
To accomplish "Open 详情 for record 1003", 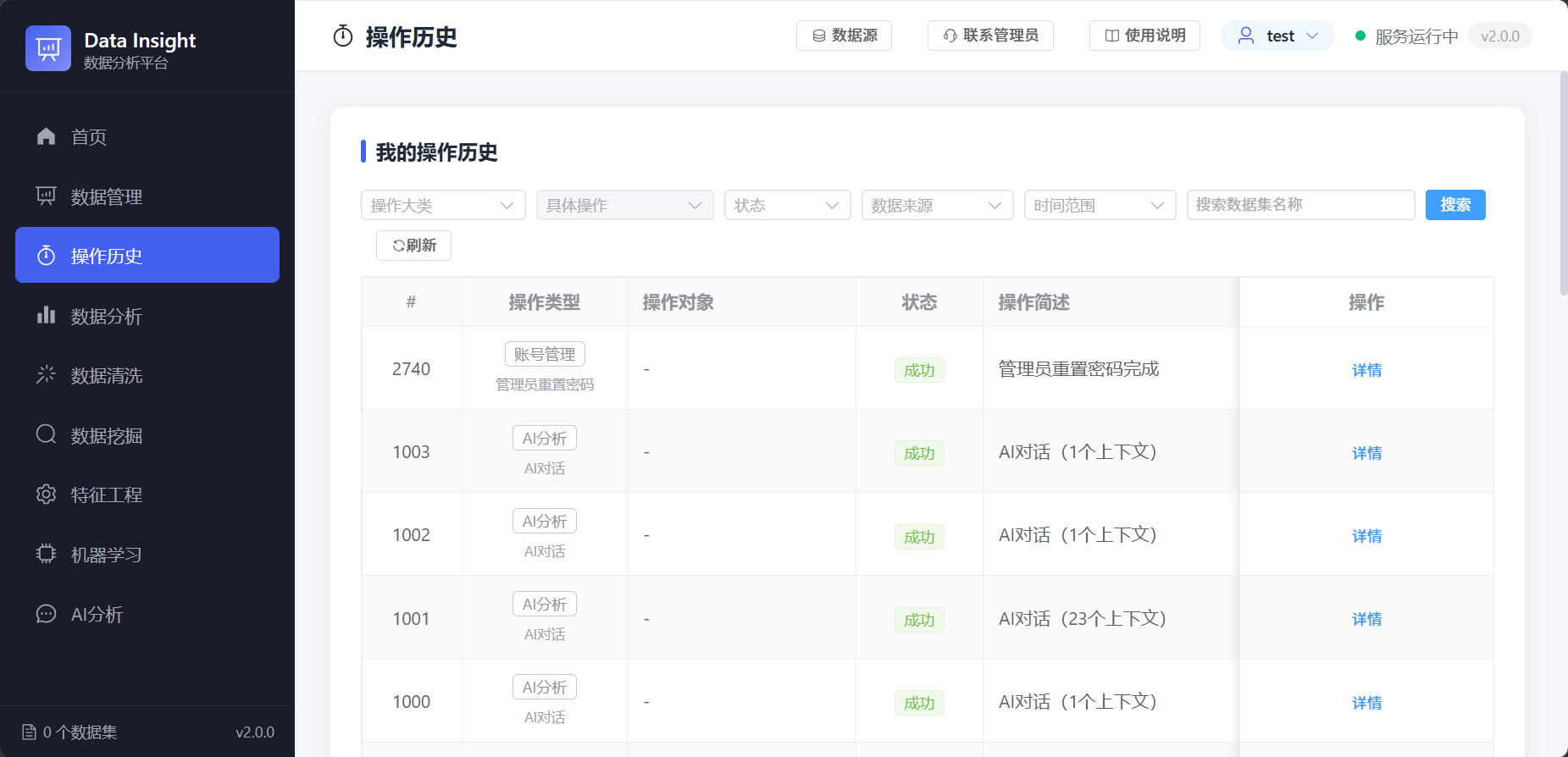I will [x=1366, y=453].
